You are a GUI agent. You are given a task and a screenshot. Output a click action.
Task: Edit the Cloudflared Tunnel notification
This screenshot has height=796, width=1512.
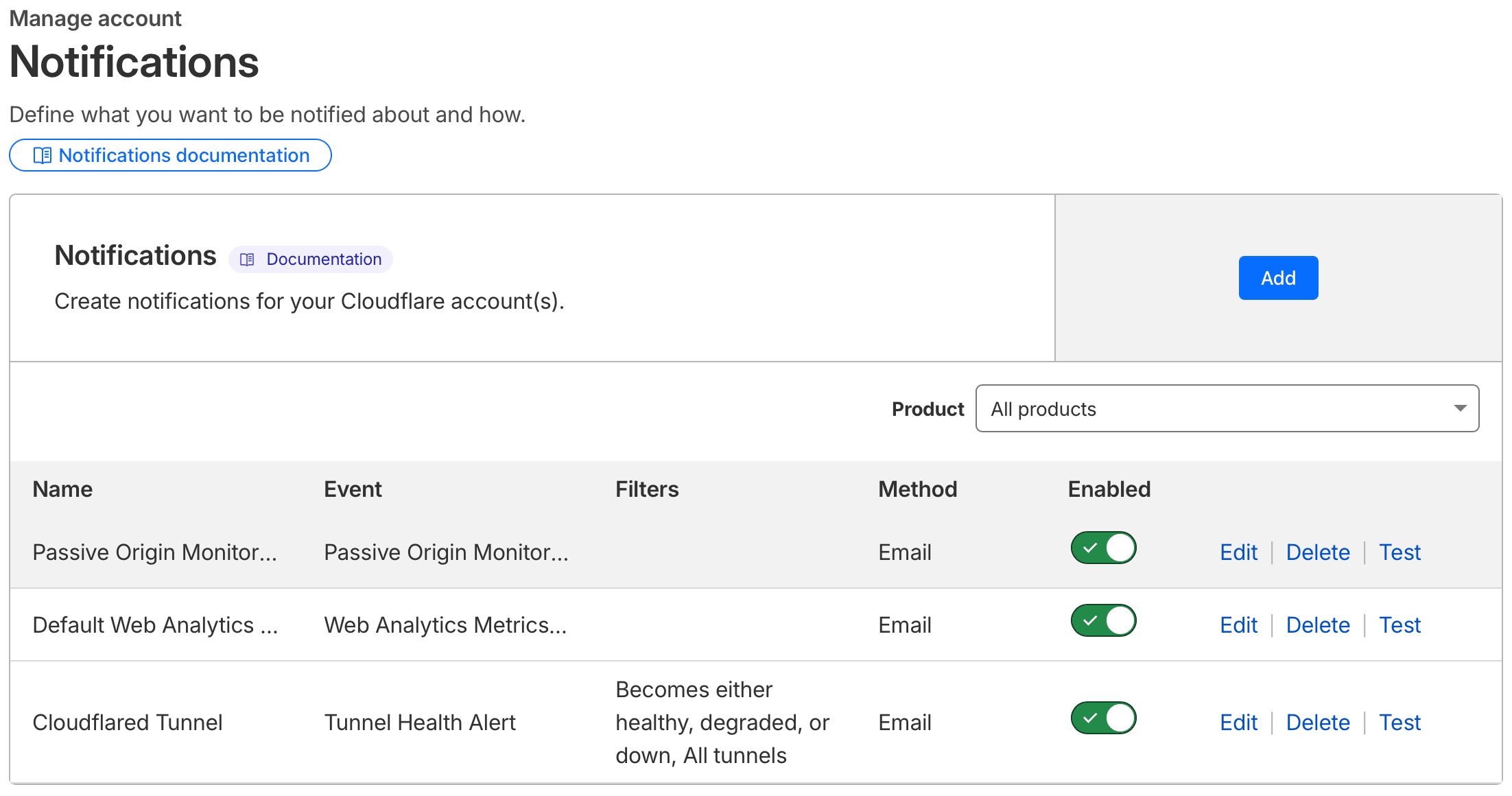(1238, 723)
